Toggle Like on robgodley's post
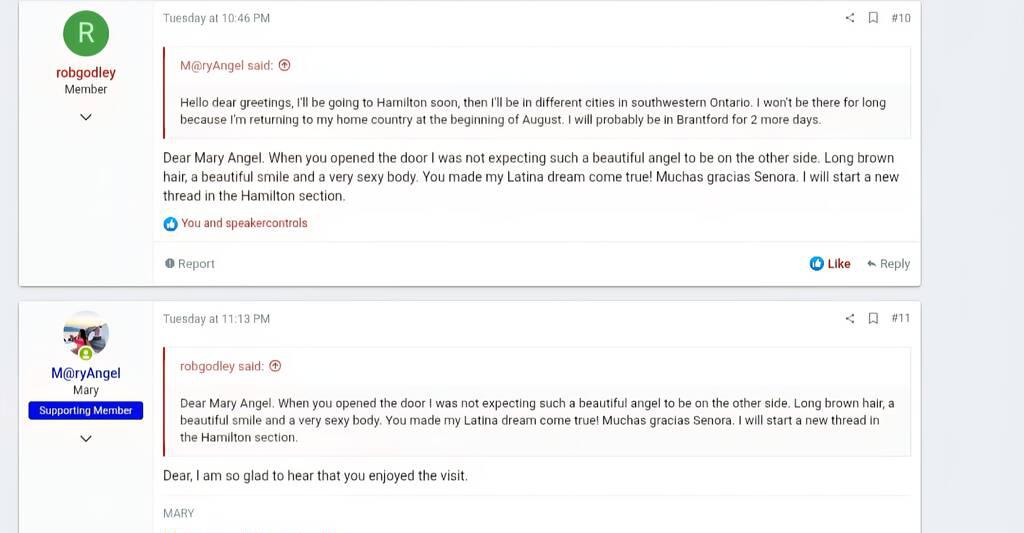The image size is (1024, 533). coord(830,264)
